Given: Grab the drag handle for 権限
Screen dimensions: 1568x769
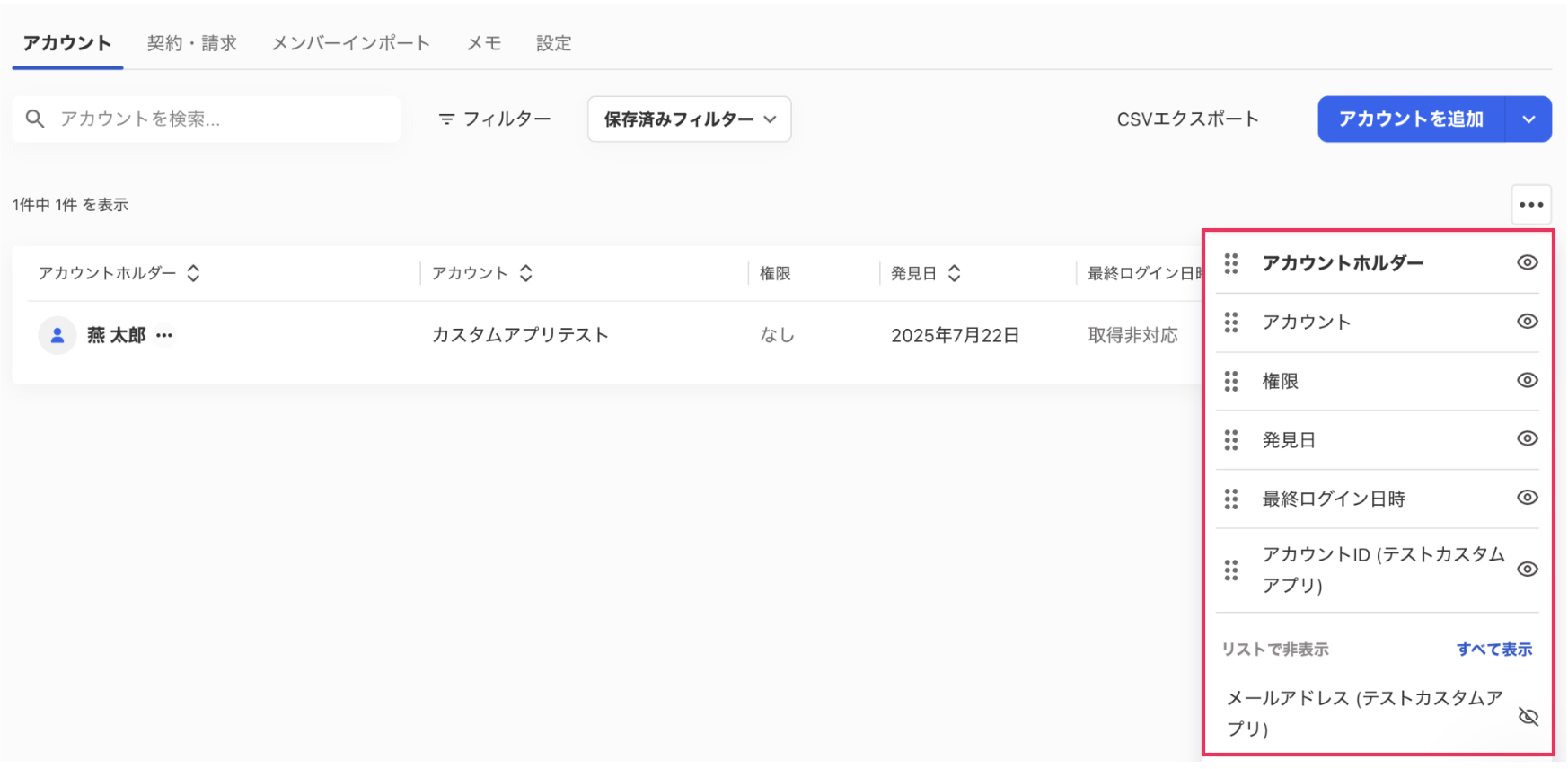Looking at the screenshot, I should [1231, 382].
